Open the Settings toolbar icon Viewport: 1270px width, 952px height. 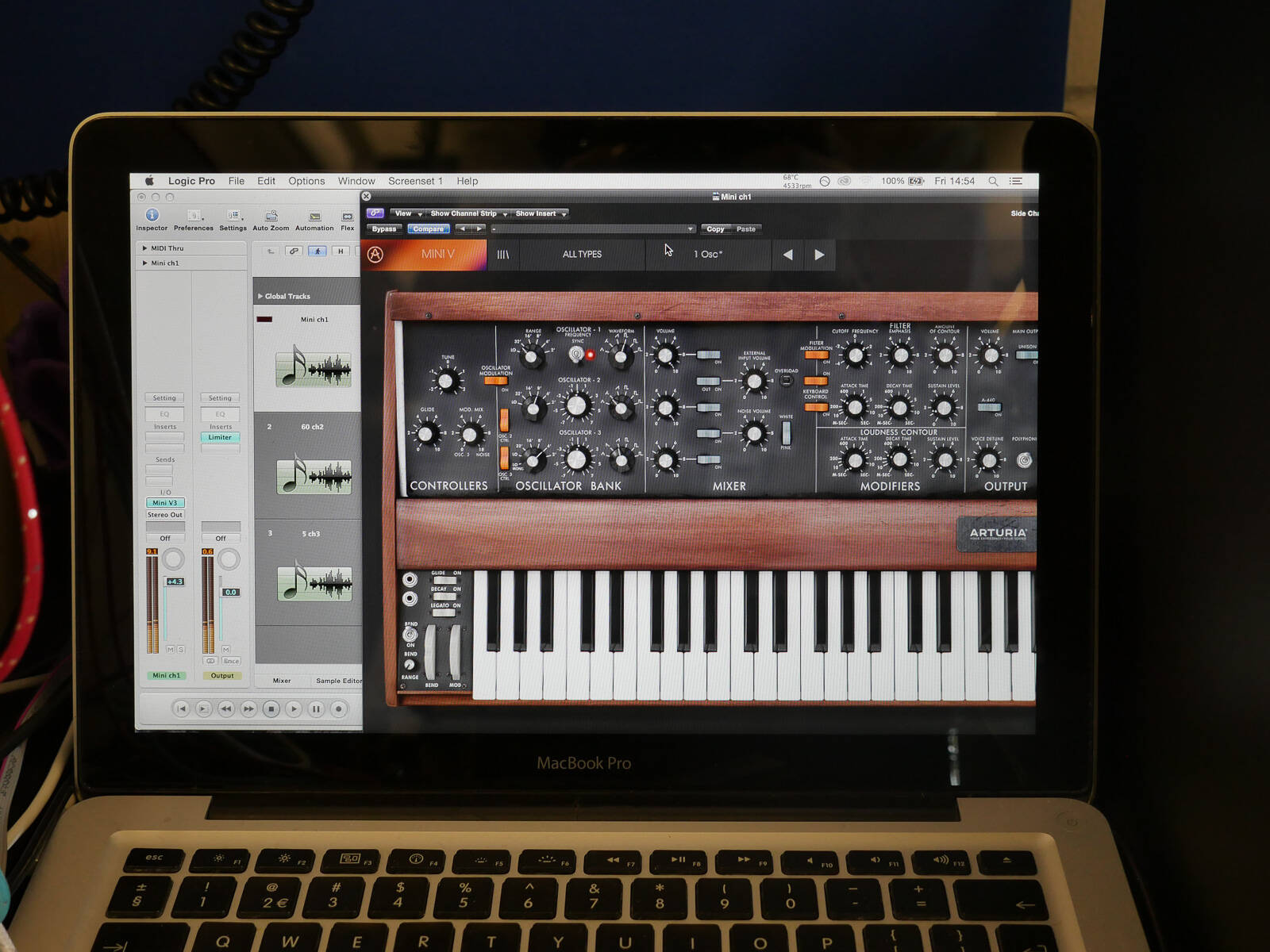(x=233, y=215)
